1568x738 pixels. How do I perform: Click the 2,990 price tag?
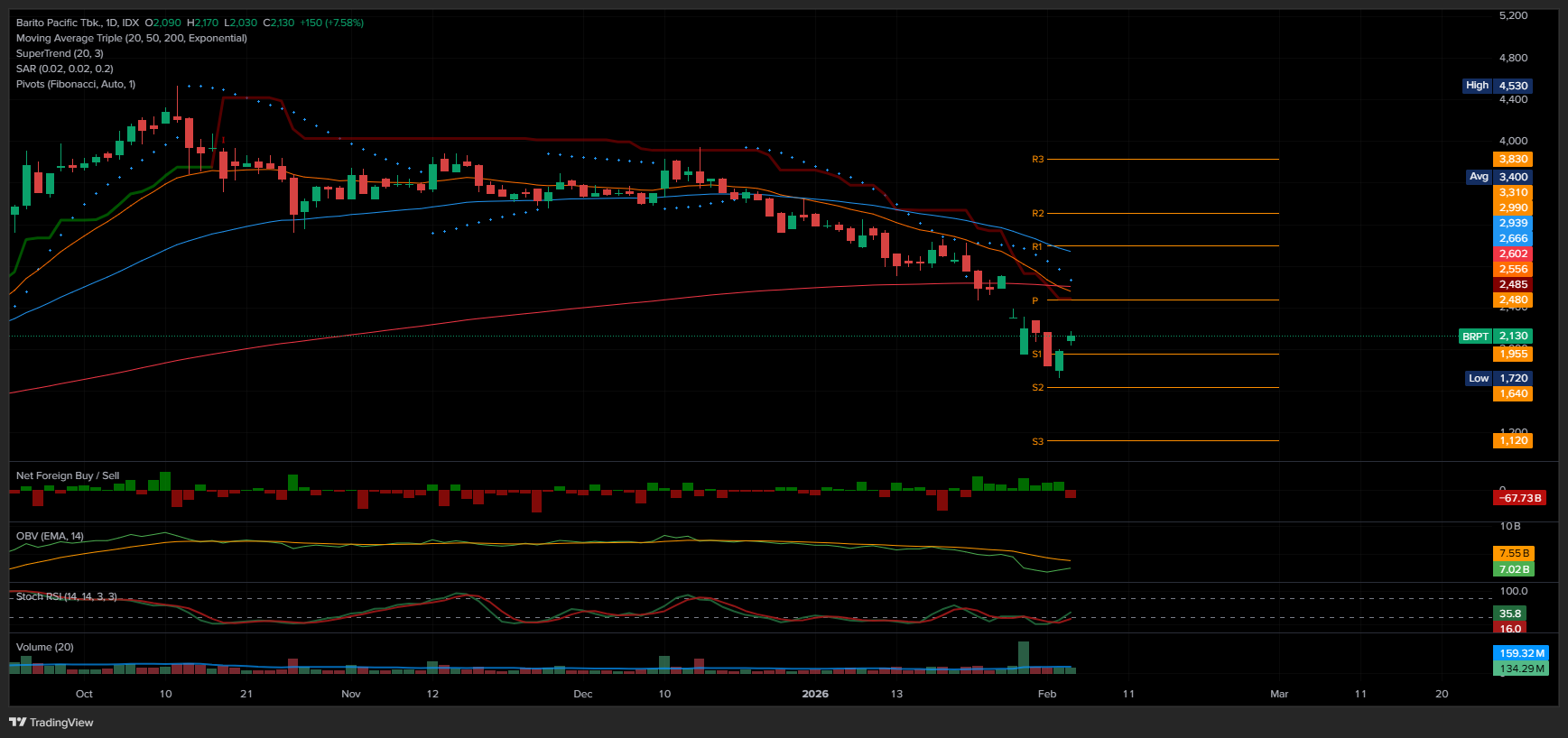(x=1513, y=208)
